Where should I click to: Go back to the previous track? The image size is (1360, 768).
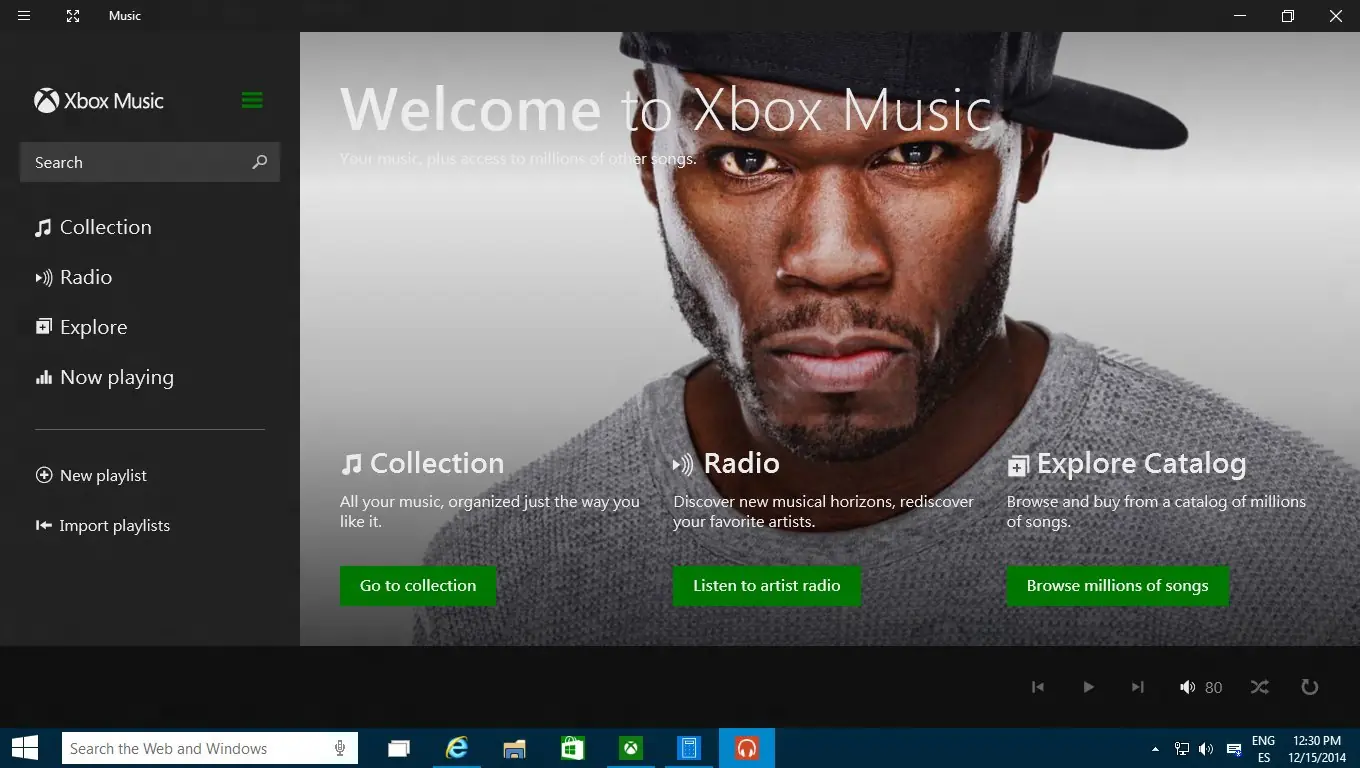pos(1037,687)
